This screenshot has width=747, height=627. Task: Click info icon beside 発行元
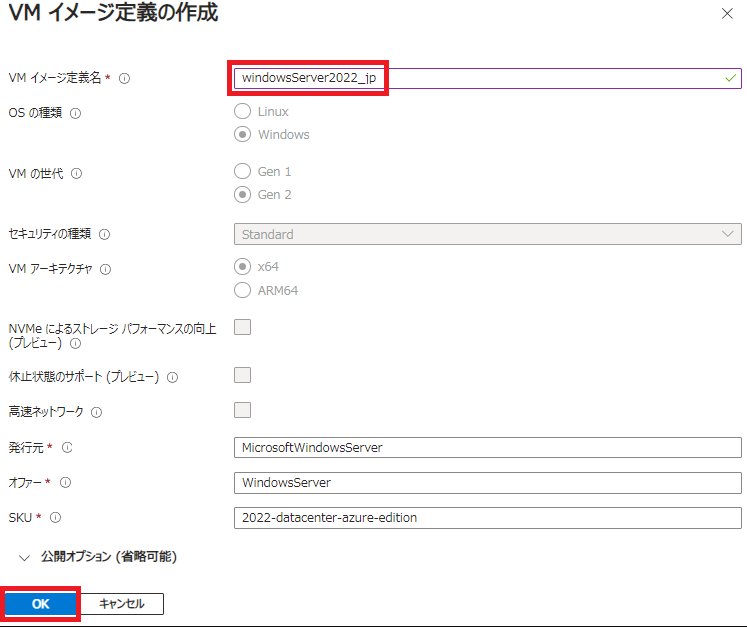[x=67, y=447]
